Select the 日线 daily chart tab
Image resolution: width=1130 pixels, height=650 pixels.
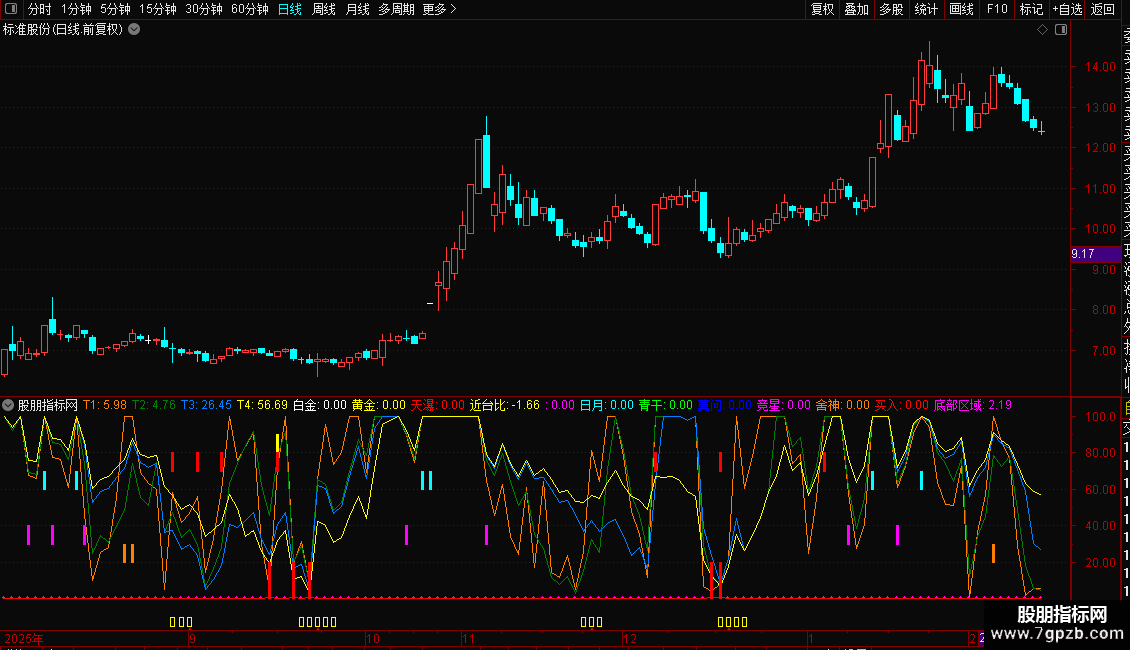coord(290,9)
